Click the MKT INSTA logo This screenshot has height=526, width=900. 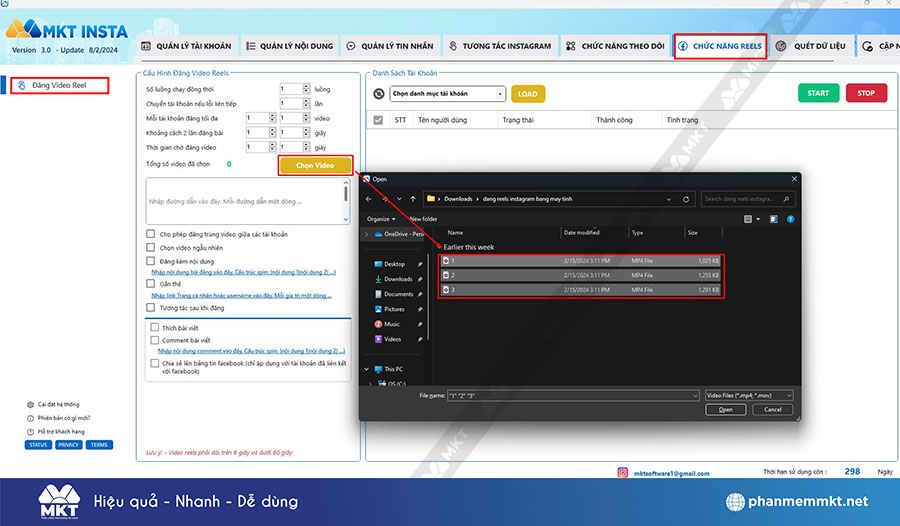click(x=67, y=30)
